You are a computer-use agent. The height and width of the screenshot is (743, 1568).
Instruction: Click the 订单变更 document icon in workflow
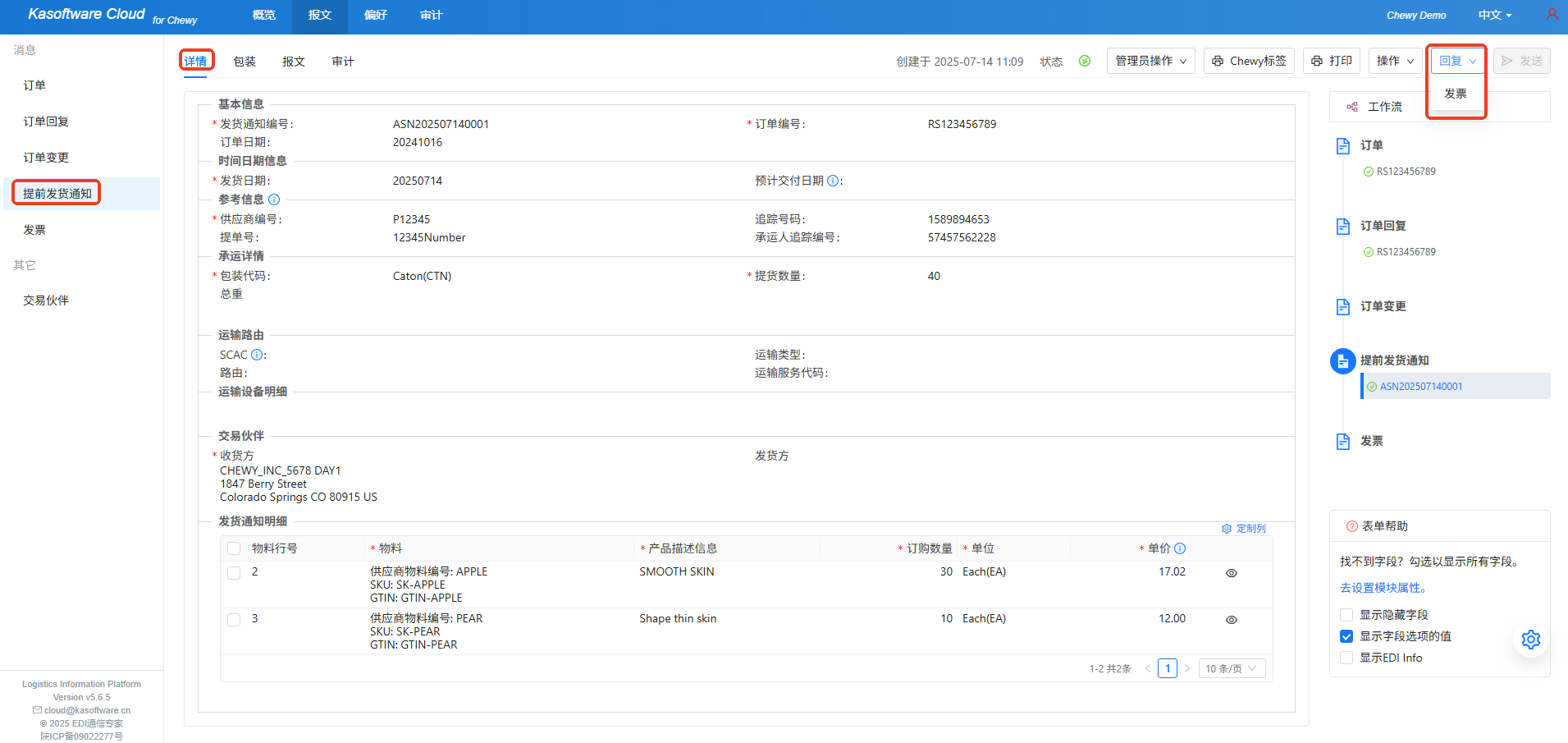pyautogui.click(x=1343, y=307)
